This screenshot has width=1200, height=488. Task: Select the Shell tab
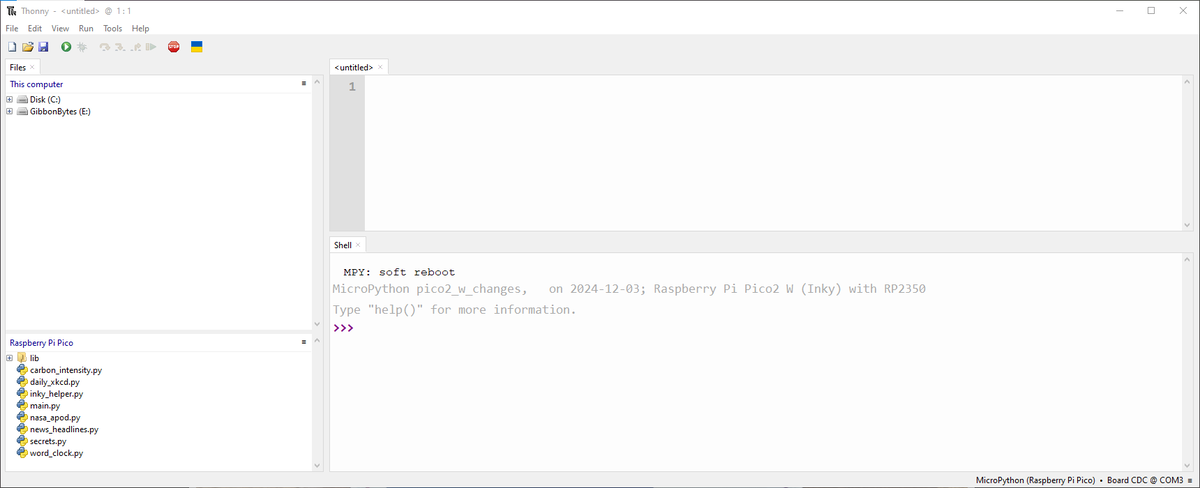click(x=342, y=245)
